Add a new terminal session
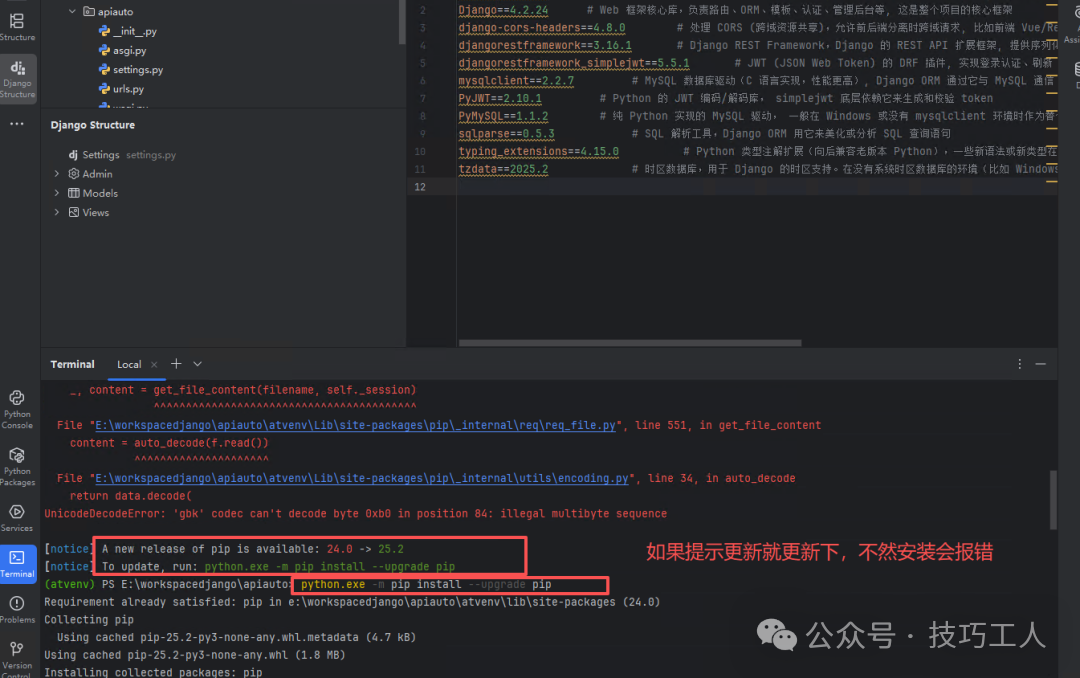The image size is (1080, 678). pos(176,364)
